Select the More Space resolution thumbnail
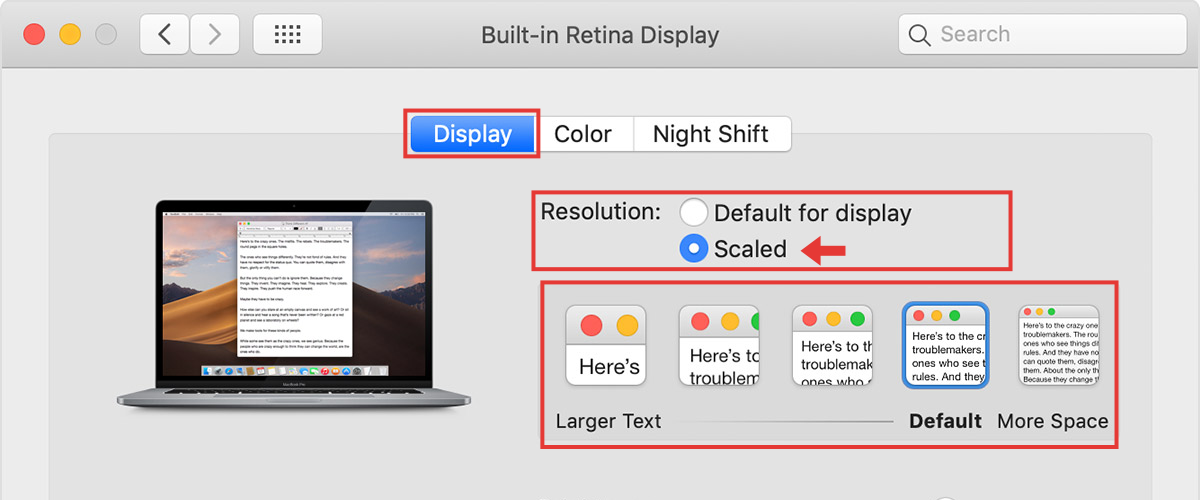 click(x=1058, y=345)
